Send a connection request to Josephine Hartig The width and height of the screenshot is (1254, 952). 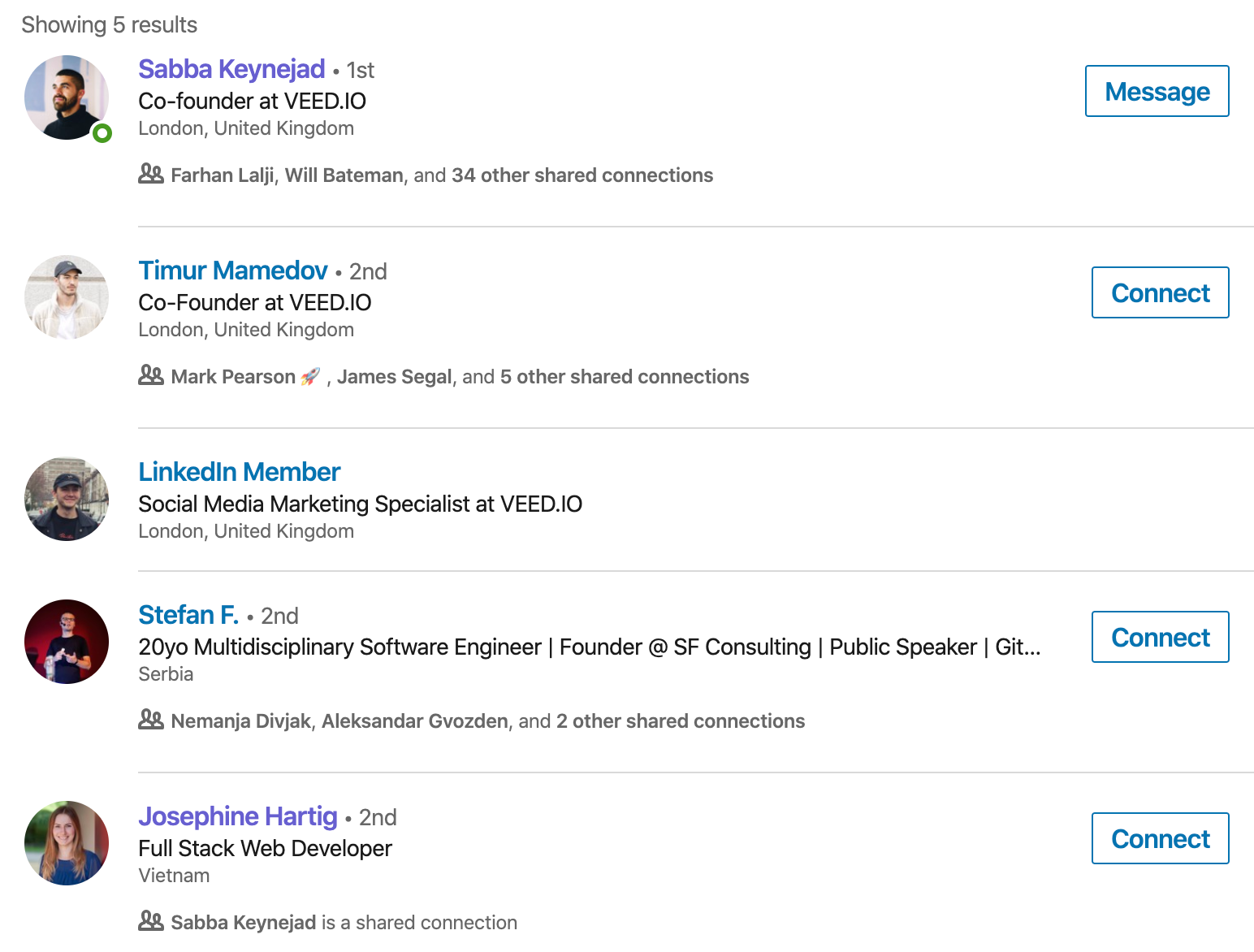coord(1160,838)
